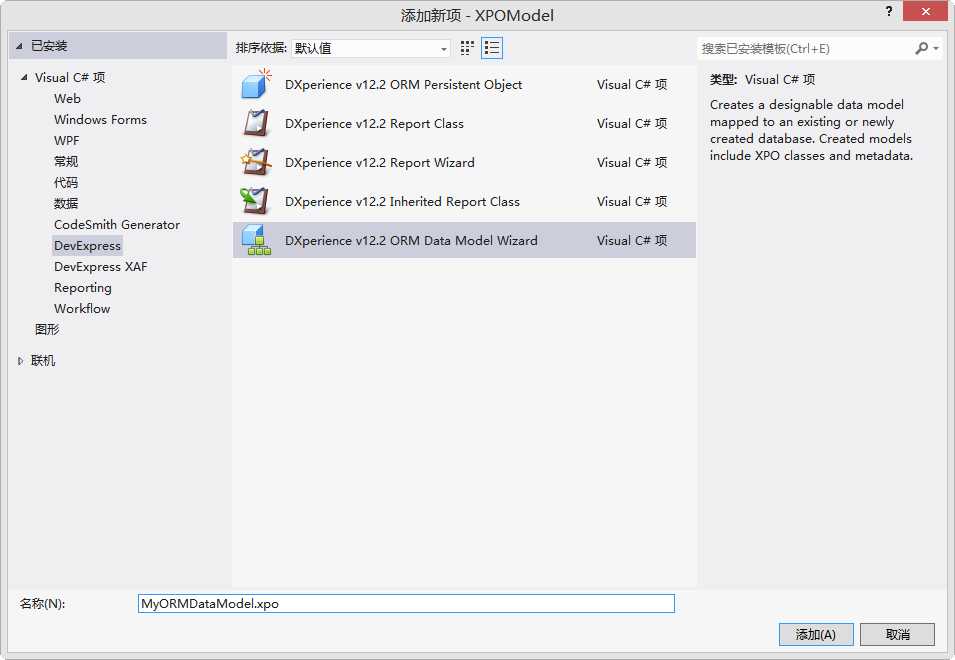Image resolution: width=955 pixels, height=660 pixels.
Task: Select the Web category
Action: pos(67,99)
